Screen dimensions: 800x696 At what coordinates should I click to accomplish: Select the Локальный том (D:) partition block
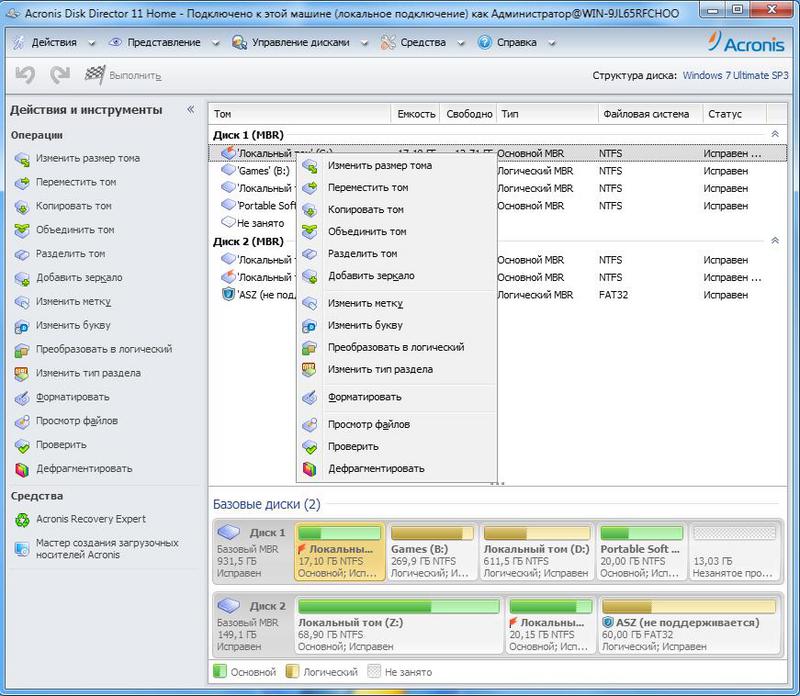point(537,552)
